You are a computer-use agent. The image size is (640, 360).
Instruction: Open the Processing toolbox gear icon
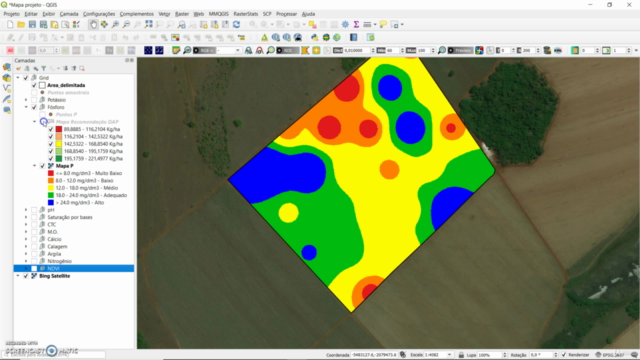(x=345, y=25)
